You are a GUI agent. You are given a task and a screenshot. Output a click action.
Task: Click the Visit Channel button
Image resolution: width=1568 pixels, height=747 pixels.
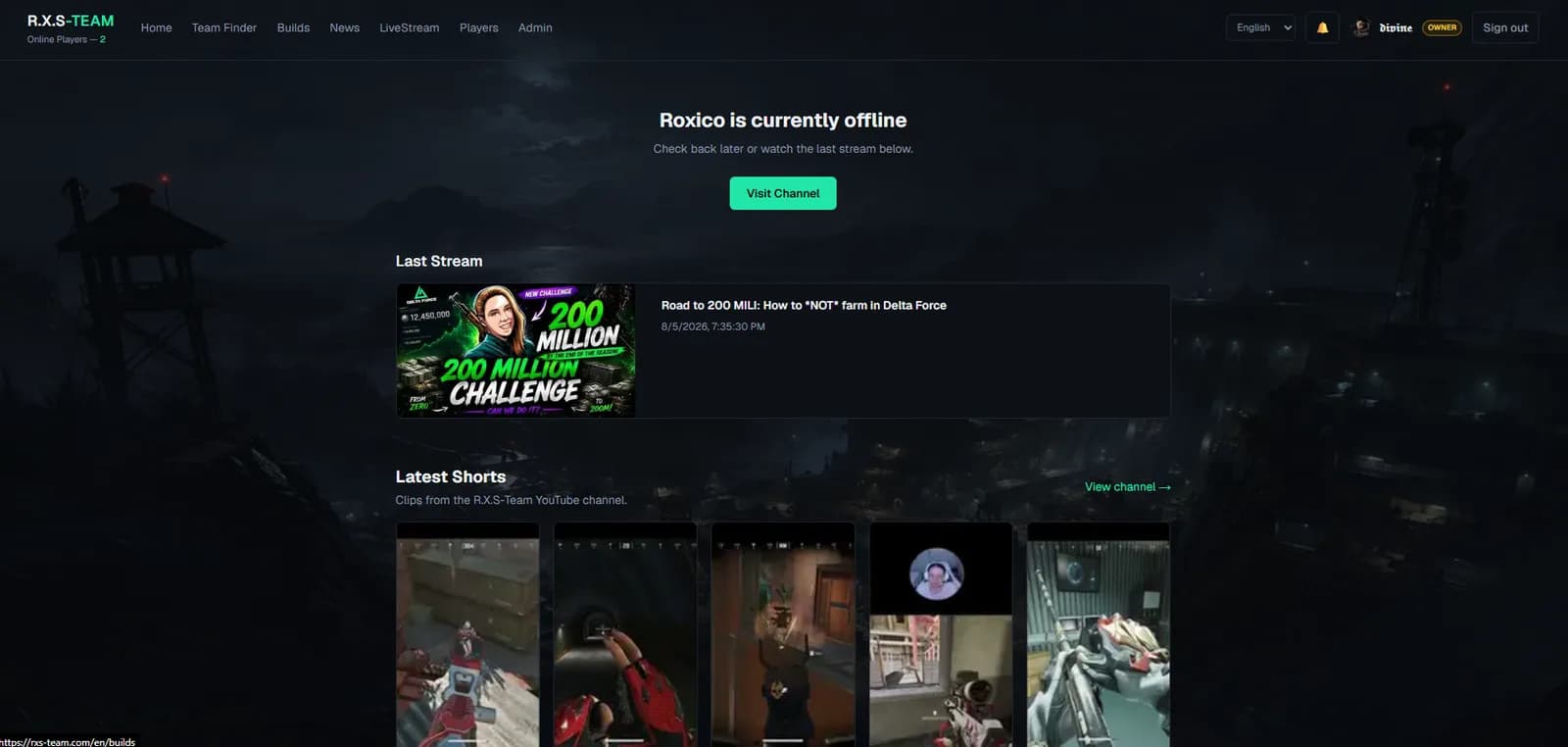point(783,193)
